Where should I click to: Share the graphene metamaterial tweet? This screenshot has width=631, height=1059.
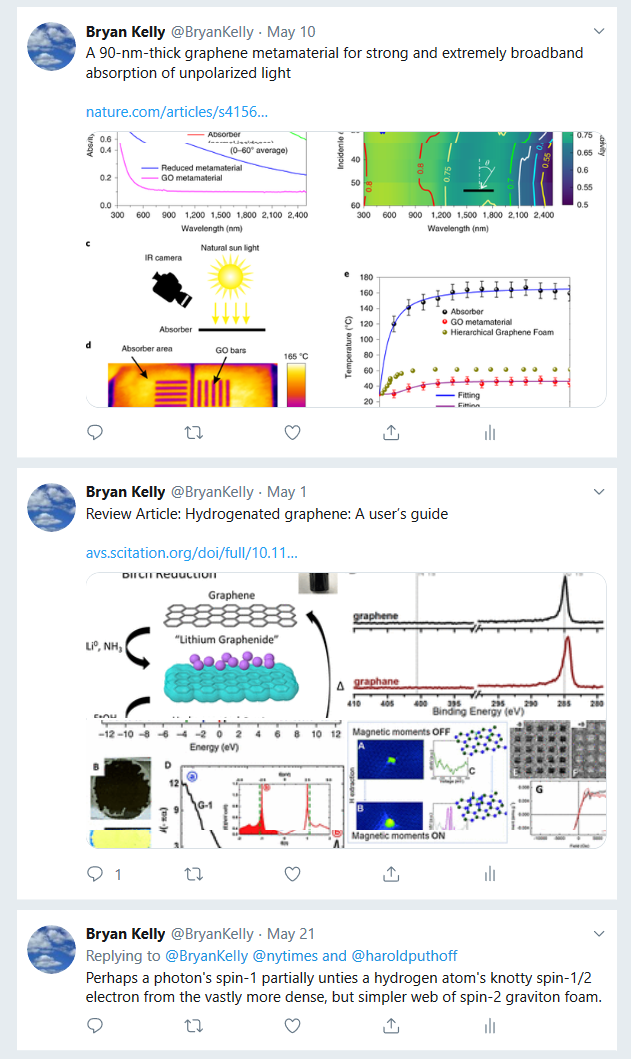coord(391,432)
